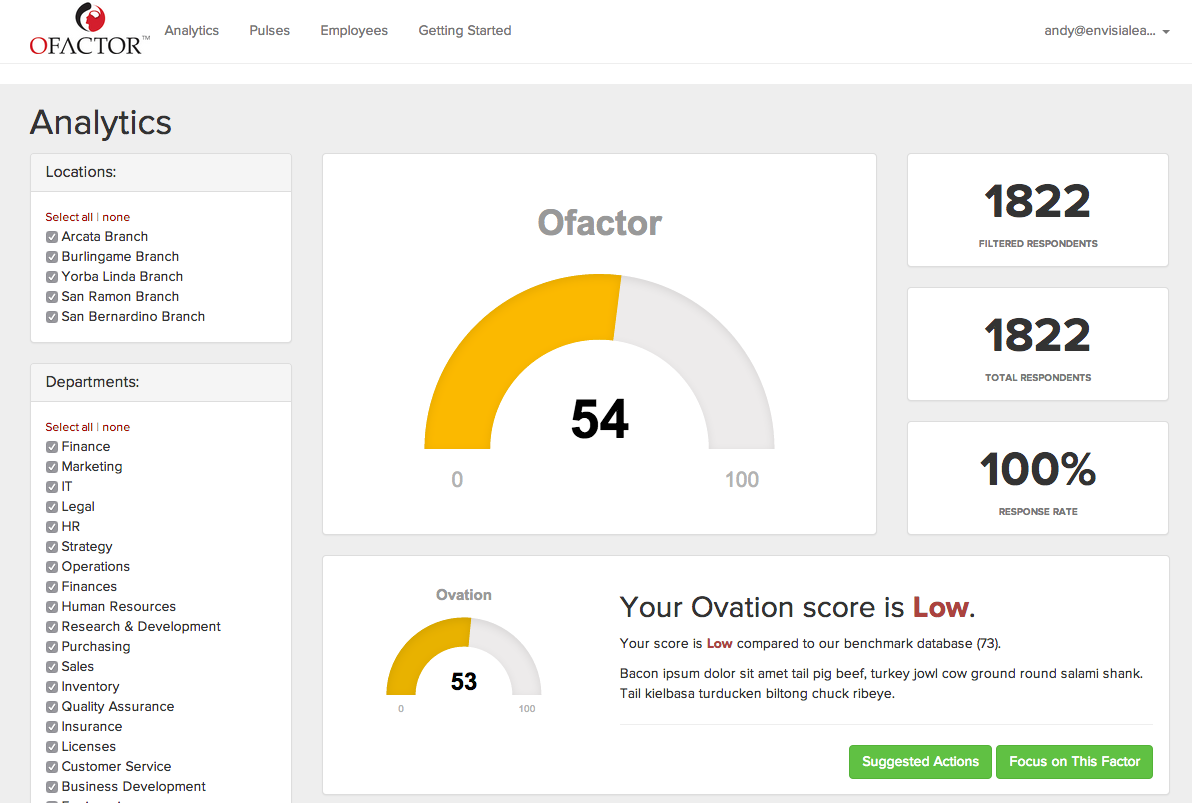Click the OFactor logo
Image resolution: width=1192 pixels, height=803 pixels.
click(x=89, y=30)
